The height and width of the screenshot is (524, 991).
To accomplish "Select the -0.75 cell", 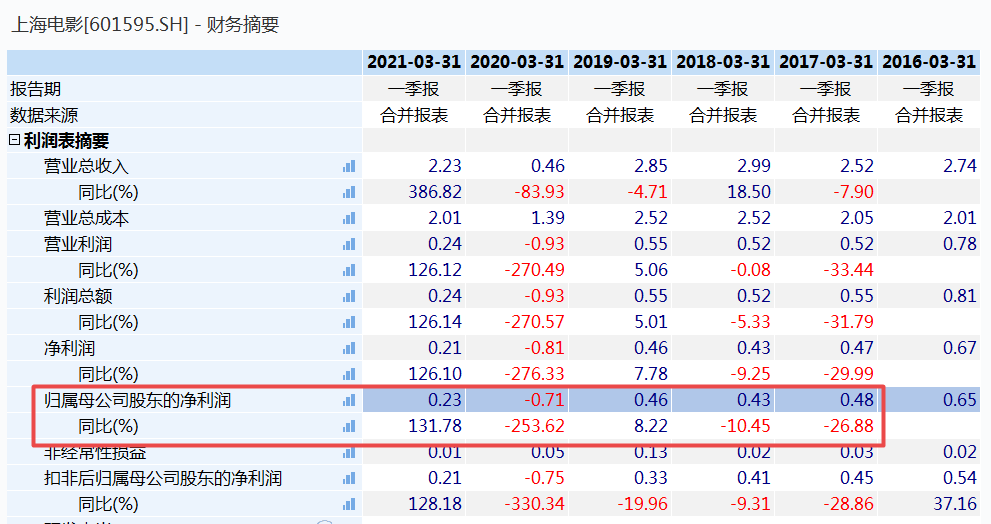I will [517, 478].
